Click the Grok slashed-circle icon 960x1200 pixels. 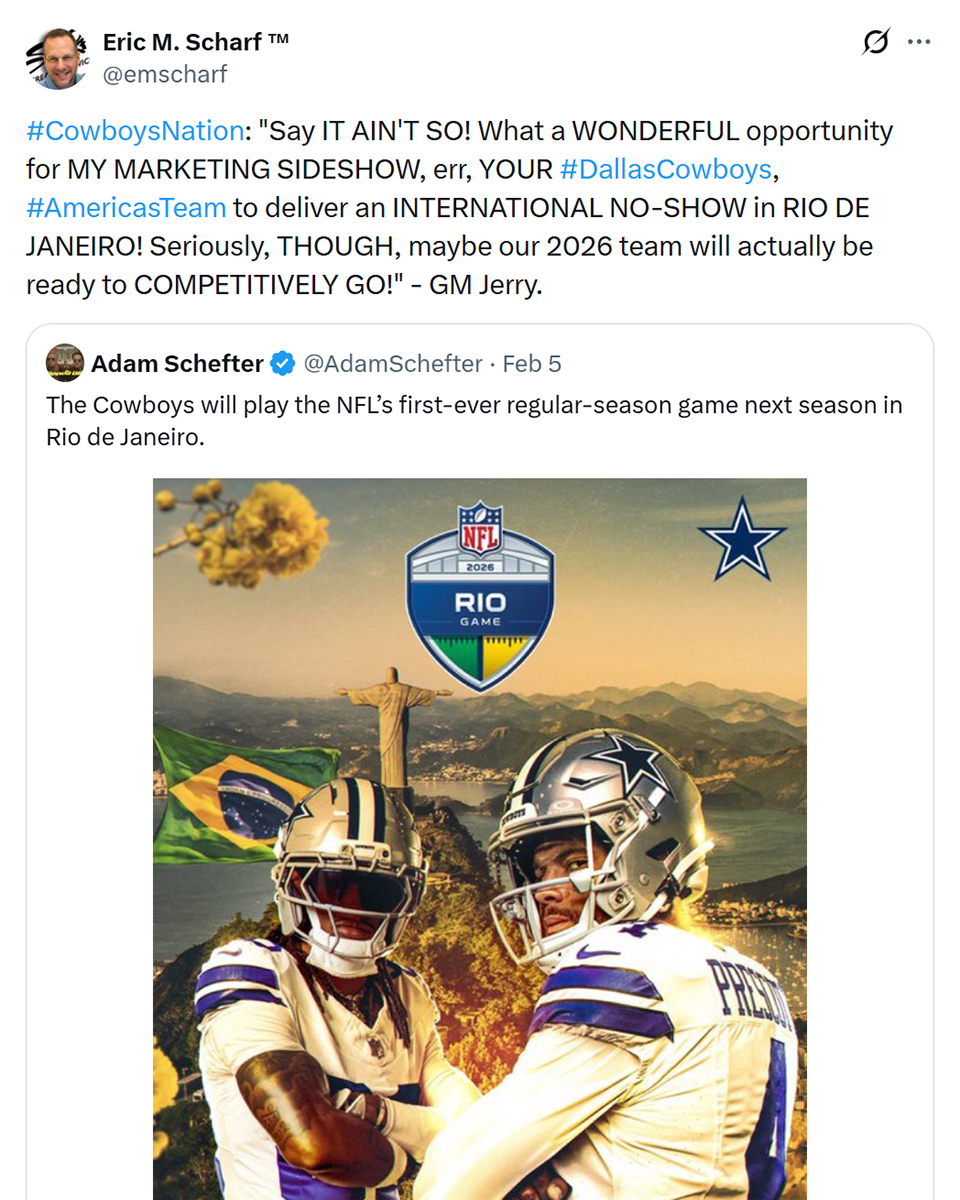[x=875, y=43]
